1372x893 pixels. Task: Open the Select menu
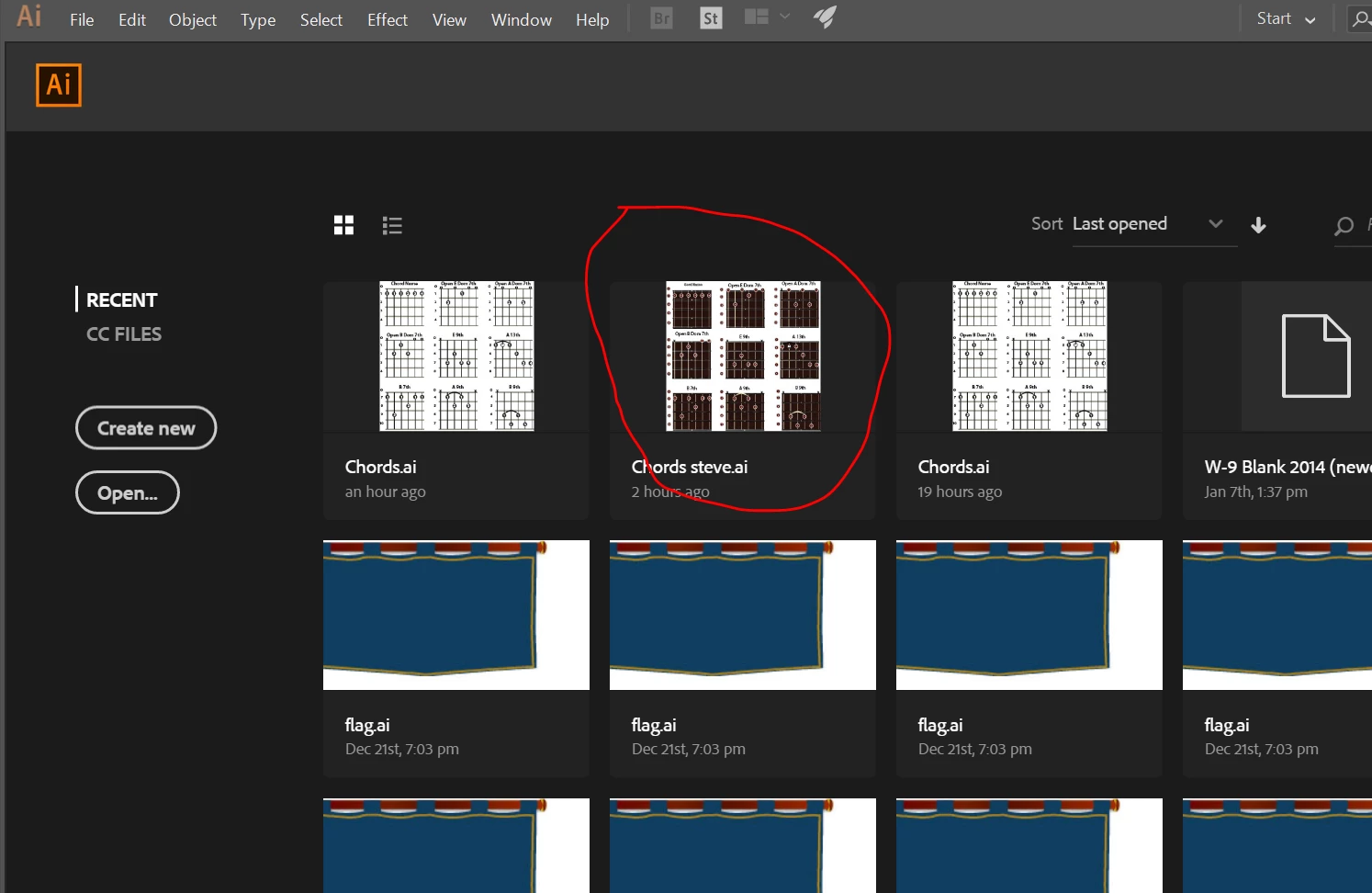tap(321, 19)
